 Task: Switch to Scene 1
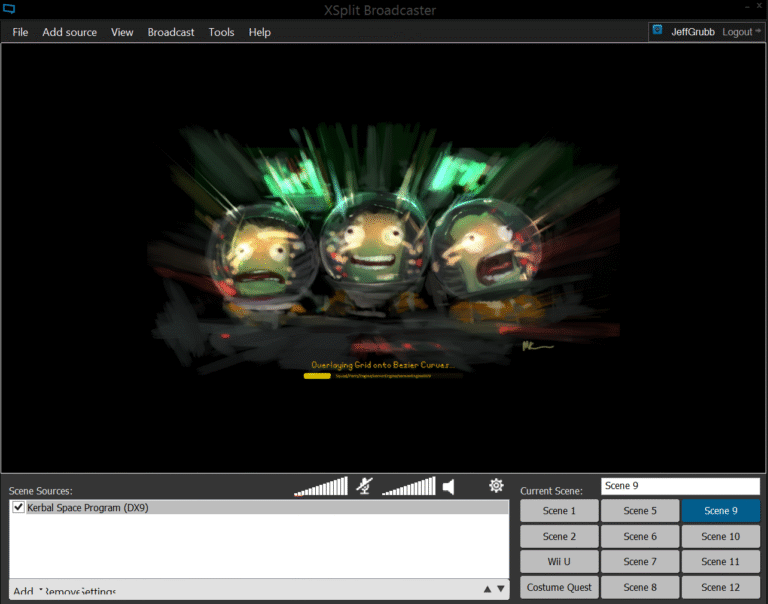point(559,511)
